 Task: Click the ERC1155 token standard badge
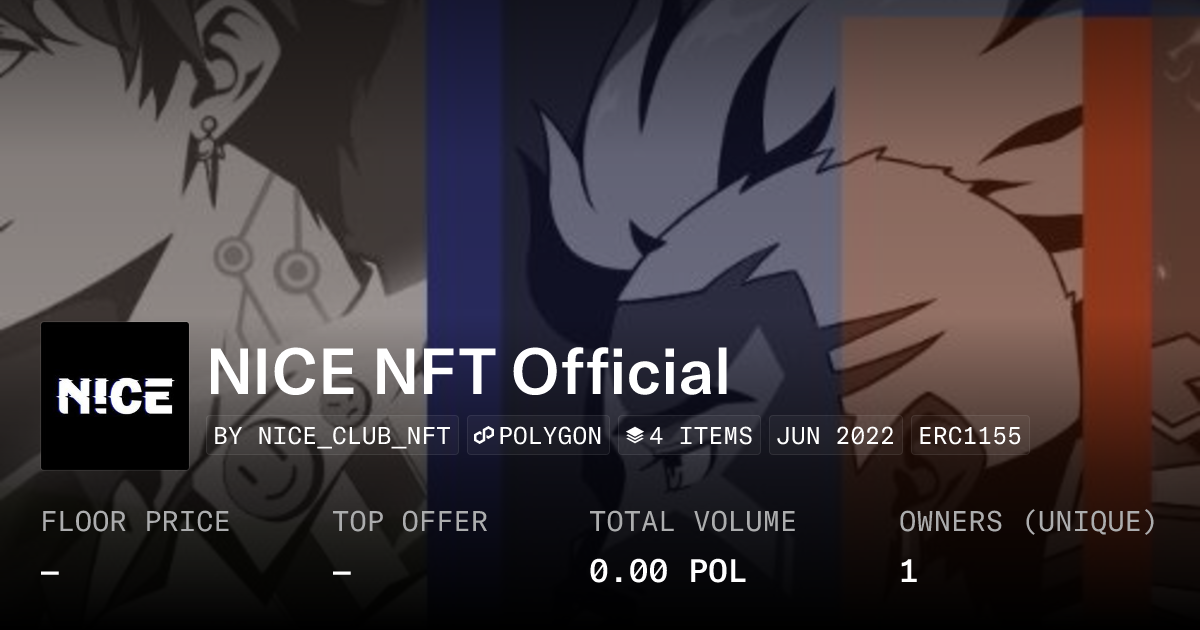970,436
